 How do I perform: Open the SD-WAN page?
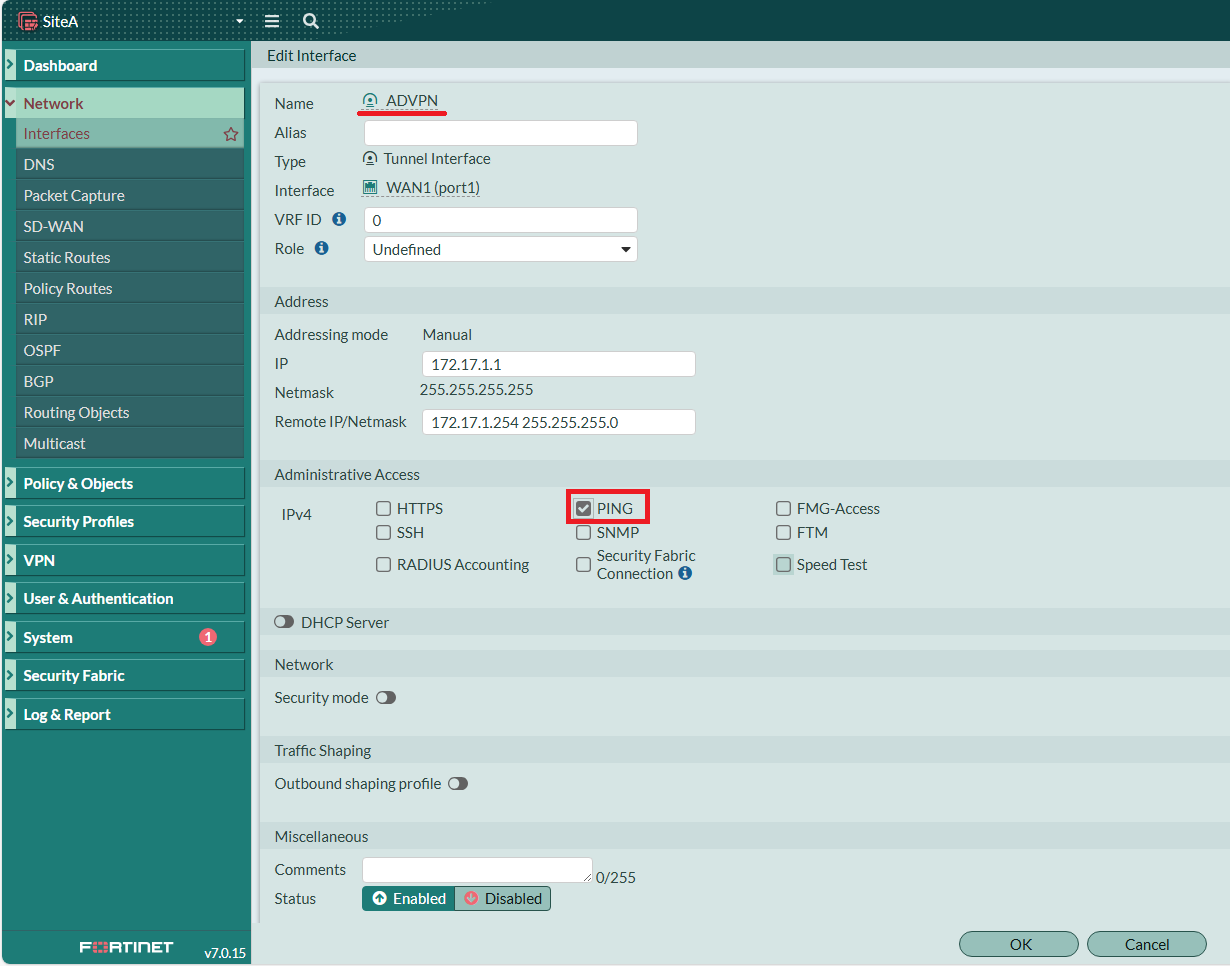click(130, 226)
